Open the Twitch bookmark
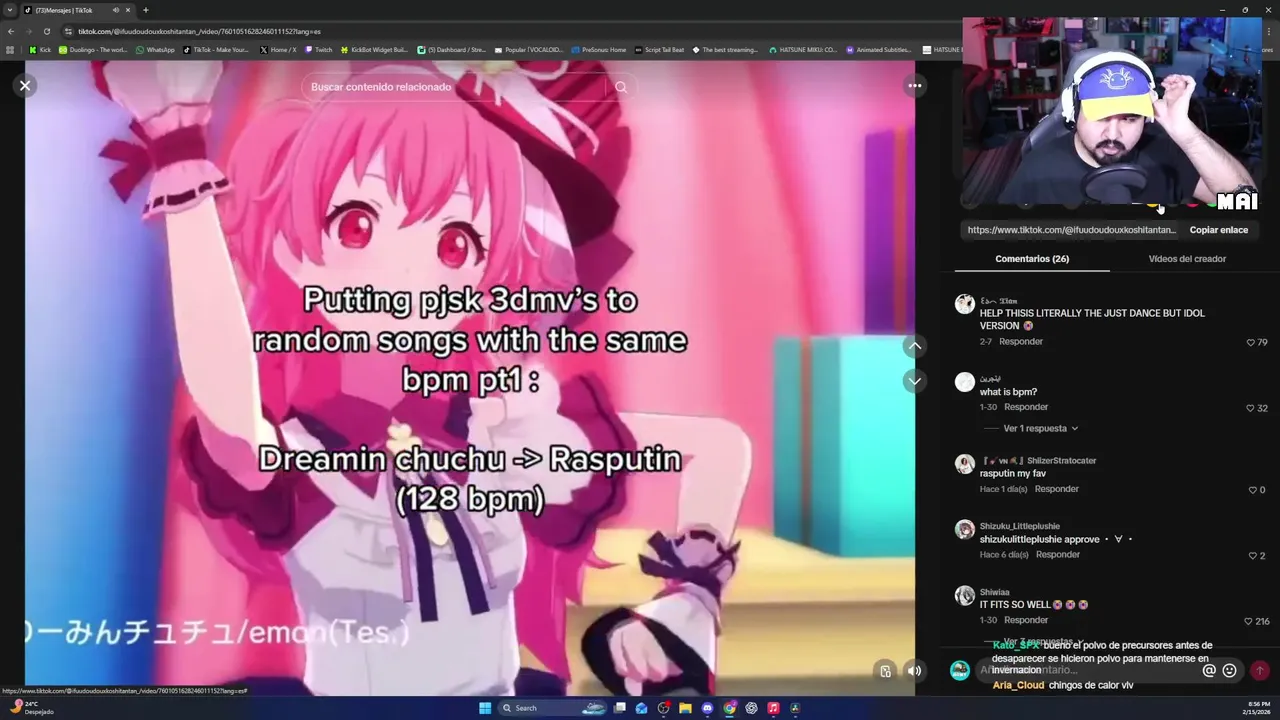Image resolution: width=1280 pixels, height=720 pixels. [x=318, y=49]
